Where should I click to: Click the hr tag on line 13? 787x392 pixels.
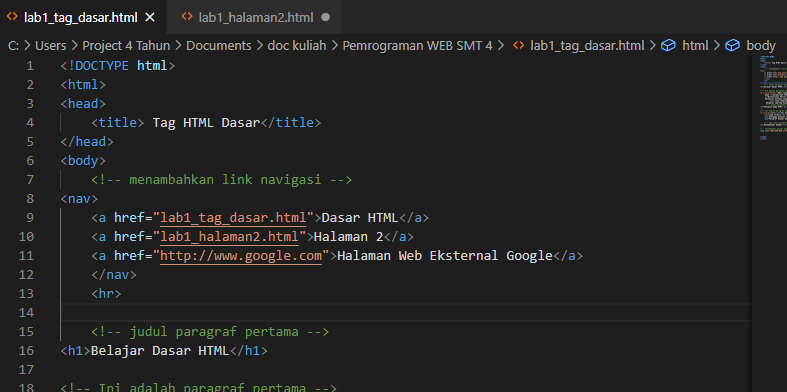[x=106, y=294]
